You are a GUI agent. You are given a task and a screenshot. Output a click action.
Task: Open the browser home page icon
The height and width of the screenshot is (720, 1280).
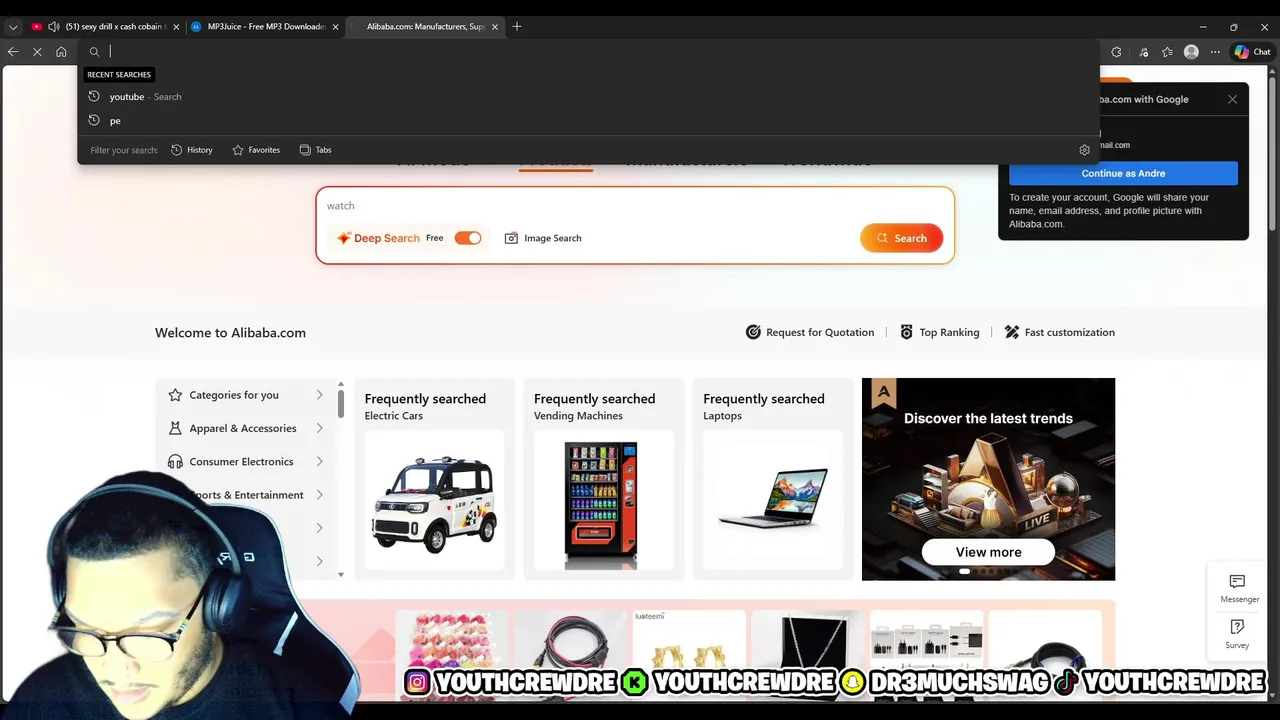click(x=61, y=52)
